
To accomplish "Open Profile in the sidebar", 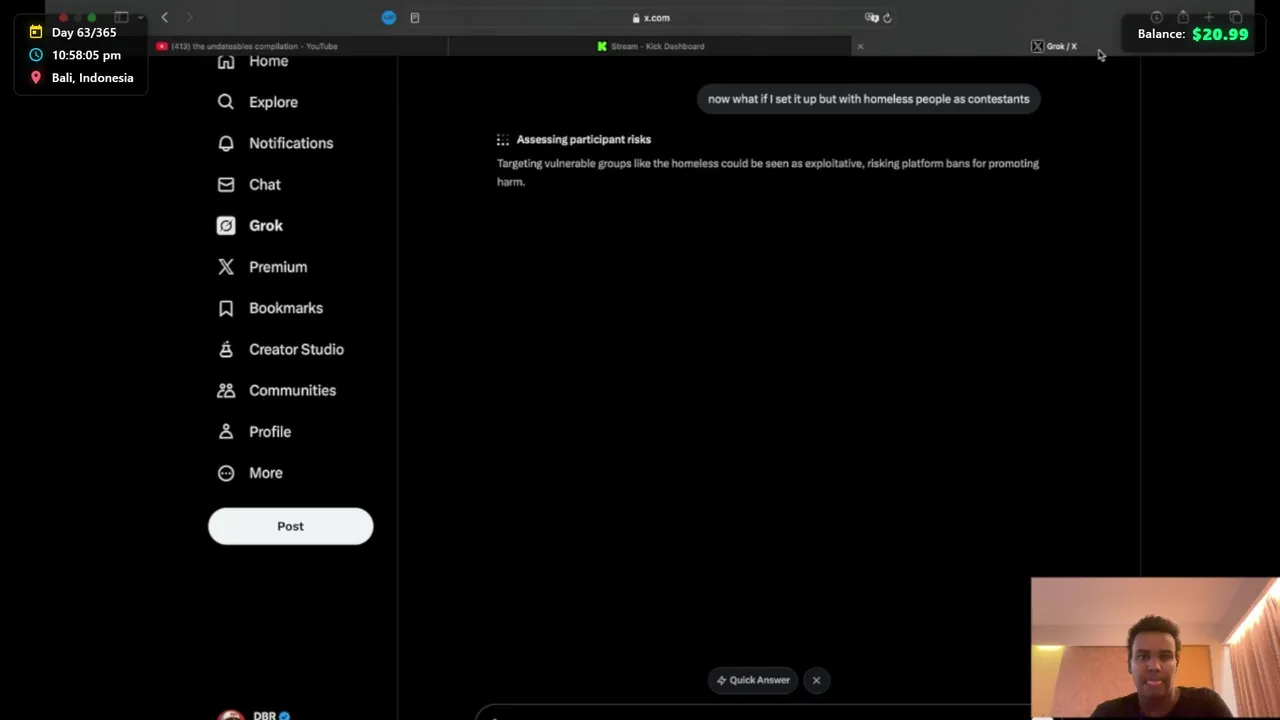I will pos(255,432).
